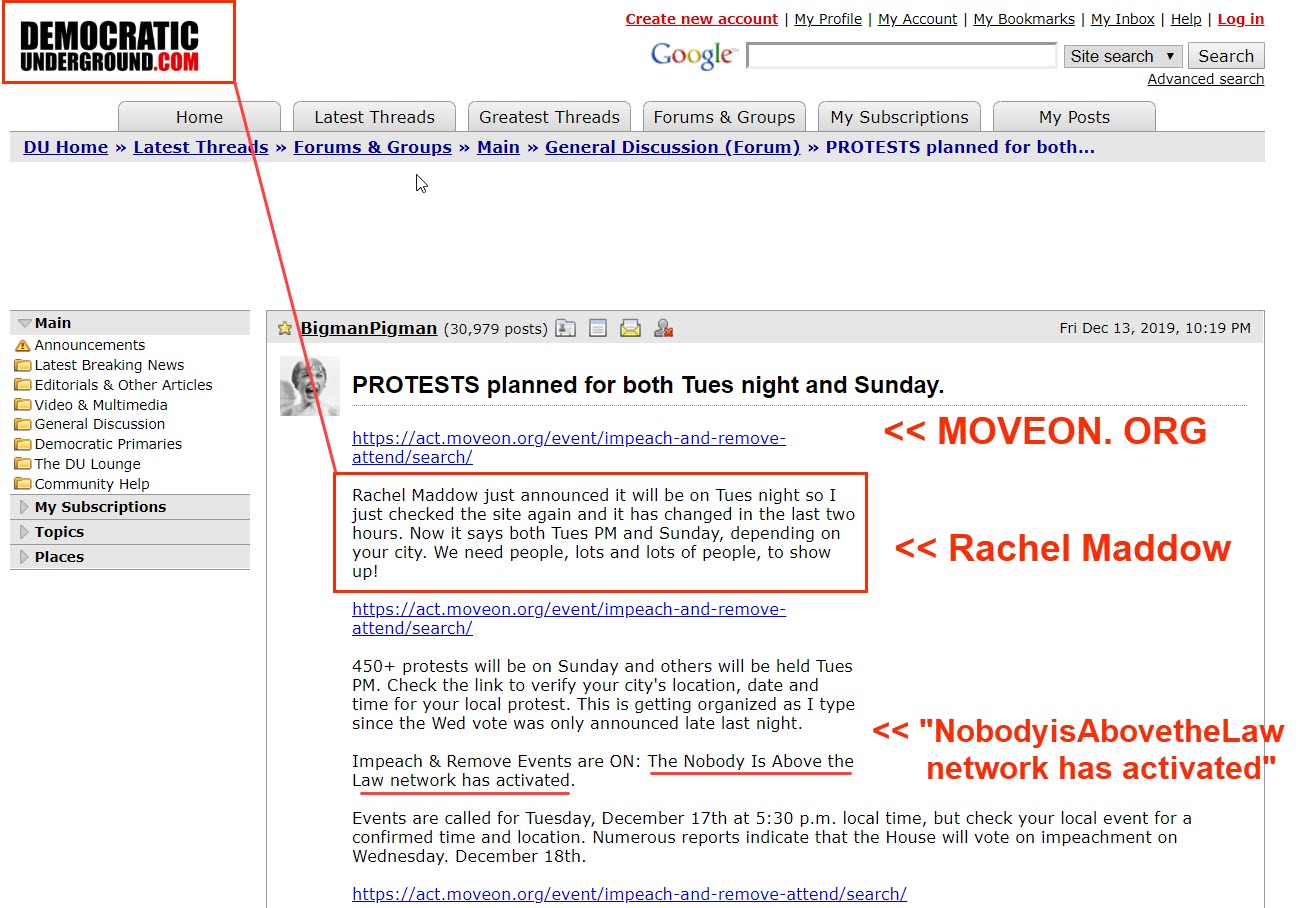1314x908 pixels.
Task: Open the My Profile link
Action: tap(827, 19)
